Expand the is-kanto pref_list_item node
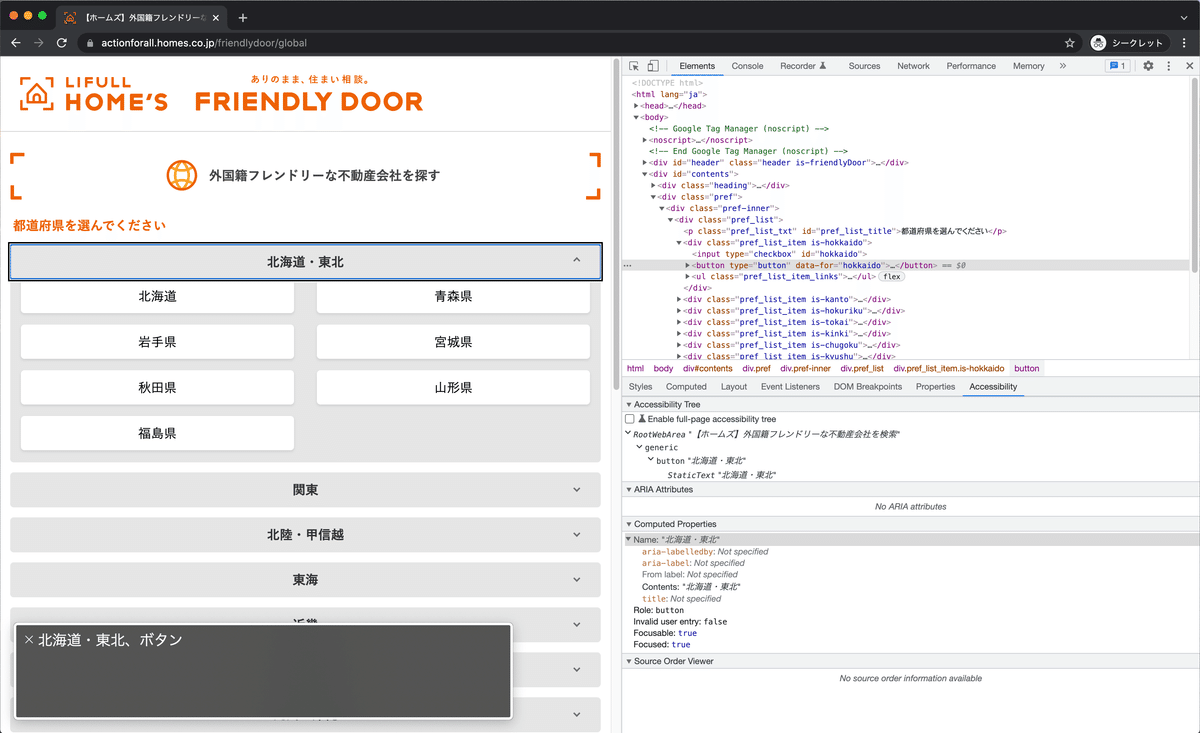The width and height of the screenshot is (1200, 733). [x=679, y=299]
